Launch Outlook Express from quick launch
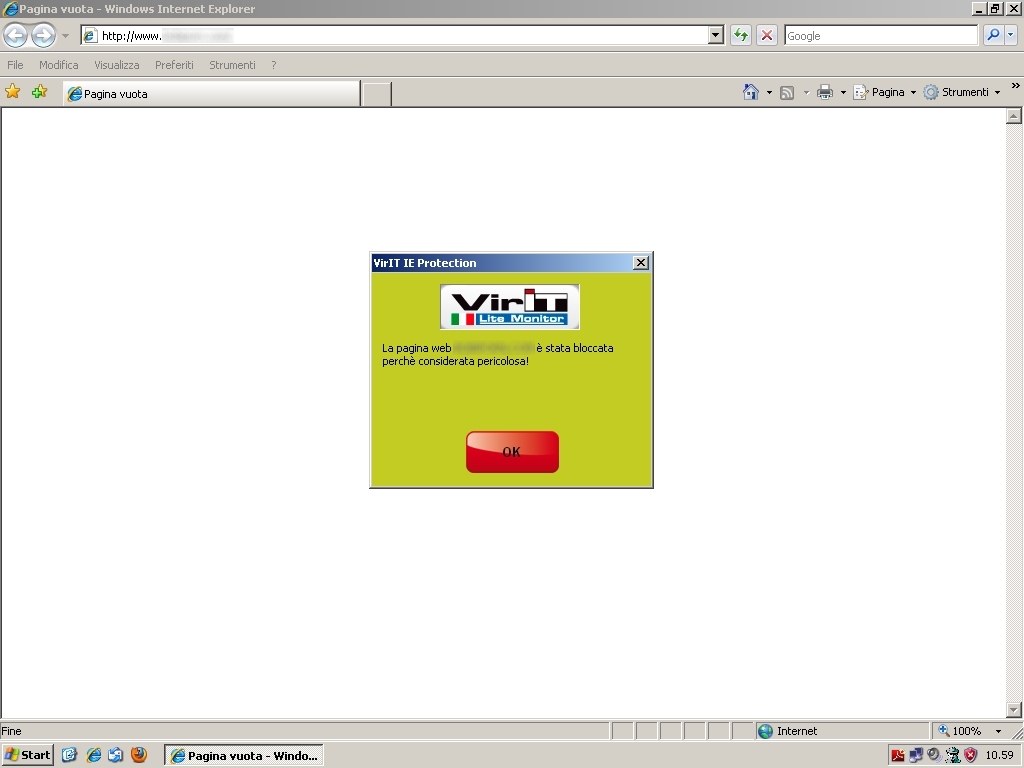Image resolution: width=1024 pixels, height=768 pixels. click(116, 755)
